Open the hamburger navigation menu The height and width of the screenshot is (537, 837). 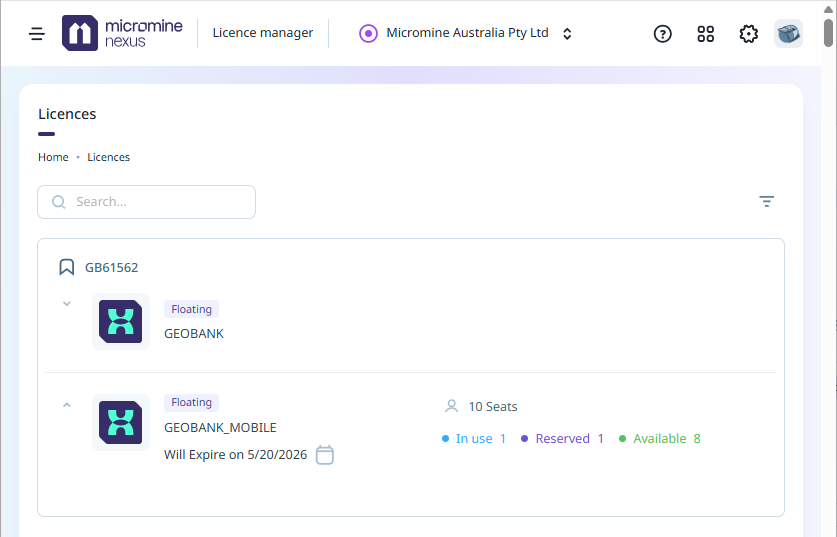pyautogui.click(x=37, y=33)
